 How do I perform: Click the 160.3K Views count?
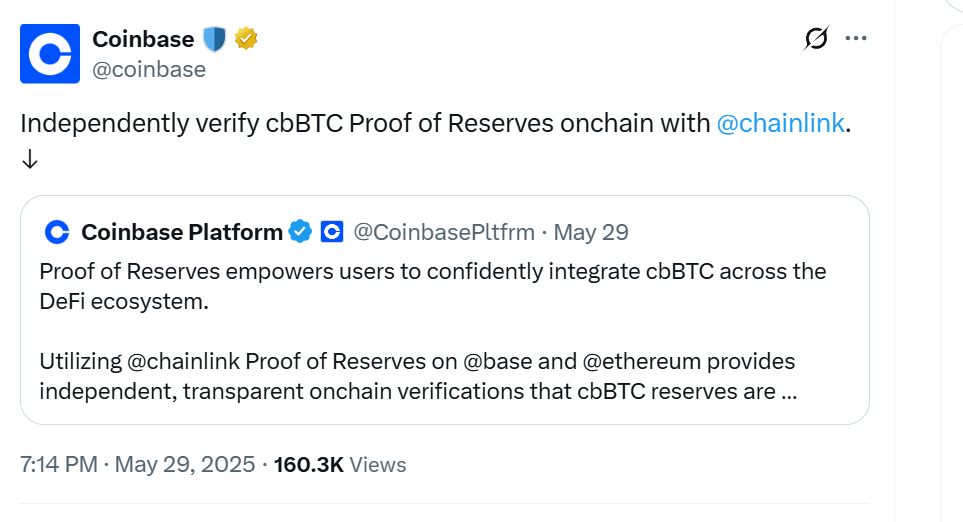click(340, 465)
